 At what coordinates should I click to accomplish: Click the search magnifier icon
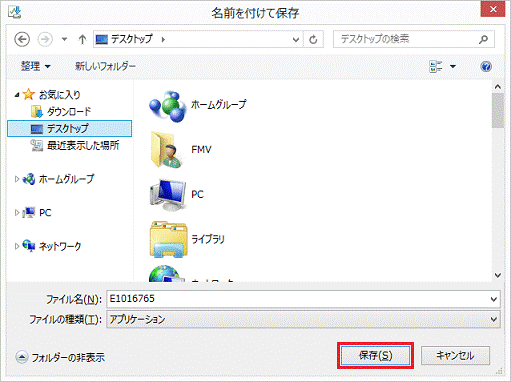click(483, 39)
